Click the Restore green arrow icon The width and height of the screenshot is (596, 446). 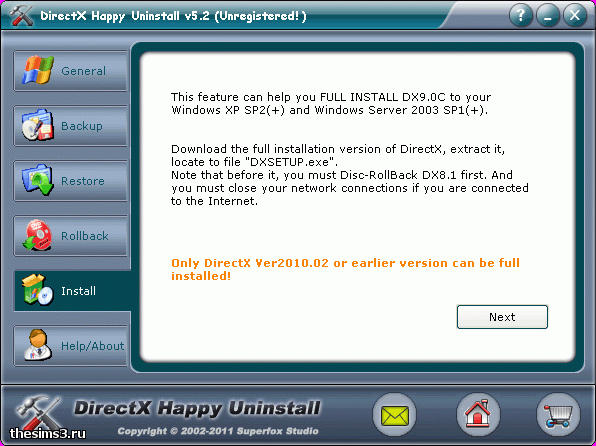coord(37,180)
